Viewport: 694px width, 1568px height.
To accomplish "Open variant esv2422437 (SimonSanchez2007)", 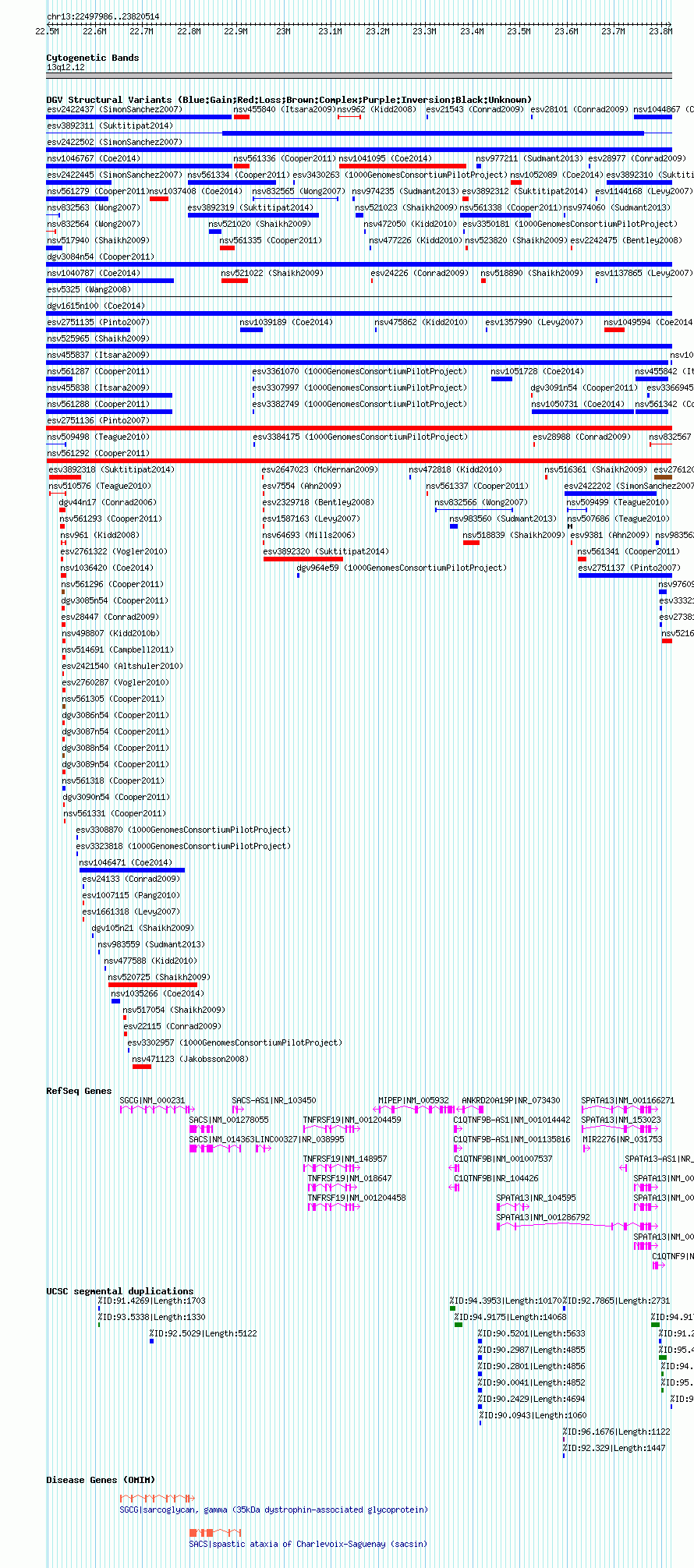I will (115, 109).
